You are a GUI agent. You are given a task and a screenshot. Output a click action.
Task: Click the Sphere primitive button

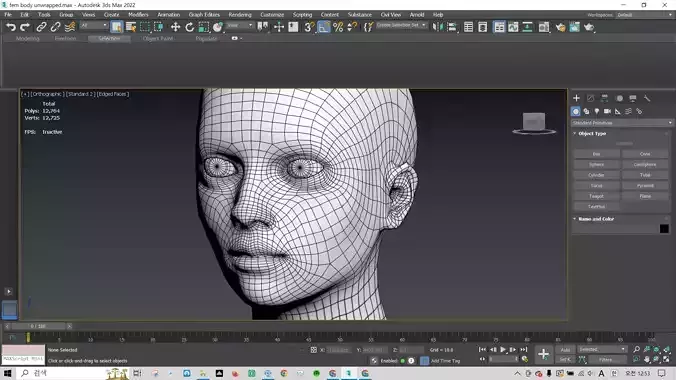point(596,164)
